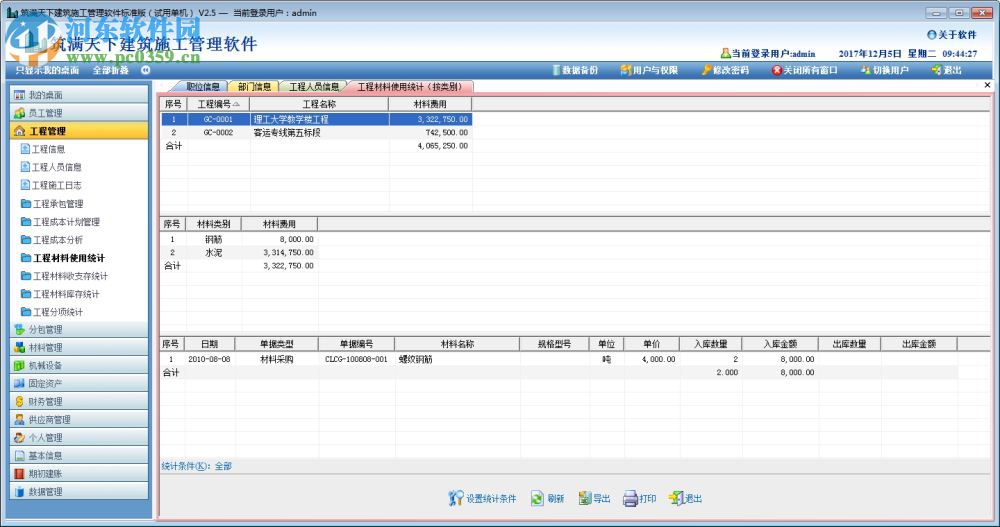
Task: Open the 期初建账 sidebar section
Action: (80, 473)
